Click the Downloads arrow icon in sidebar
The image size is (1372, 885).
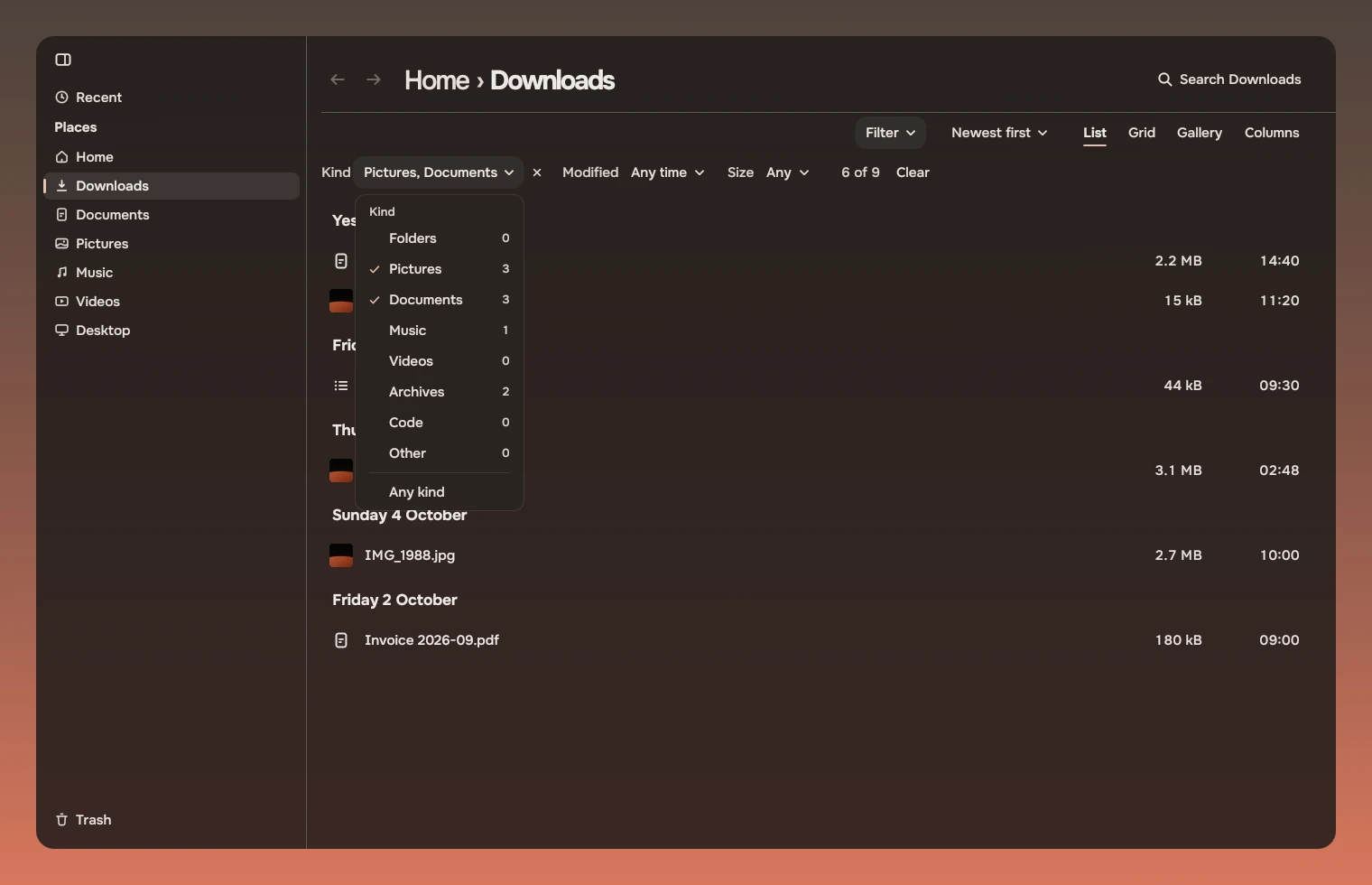[x=61, y=186]
